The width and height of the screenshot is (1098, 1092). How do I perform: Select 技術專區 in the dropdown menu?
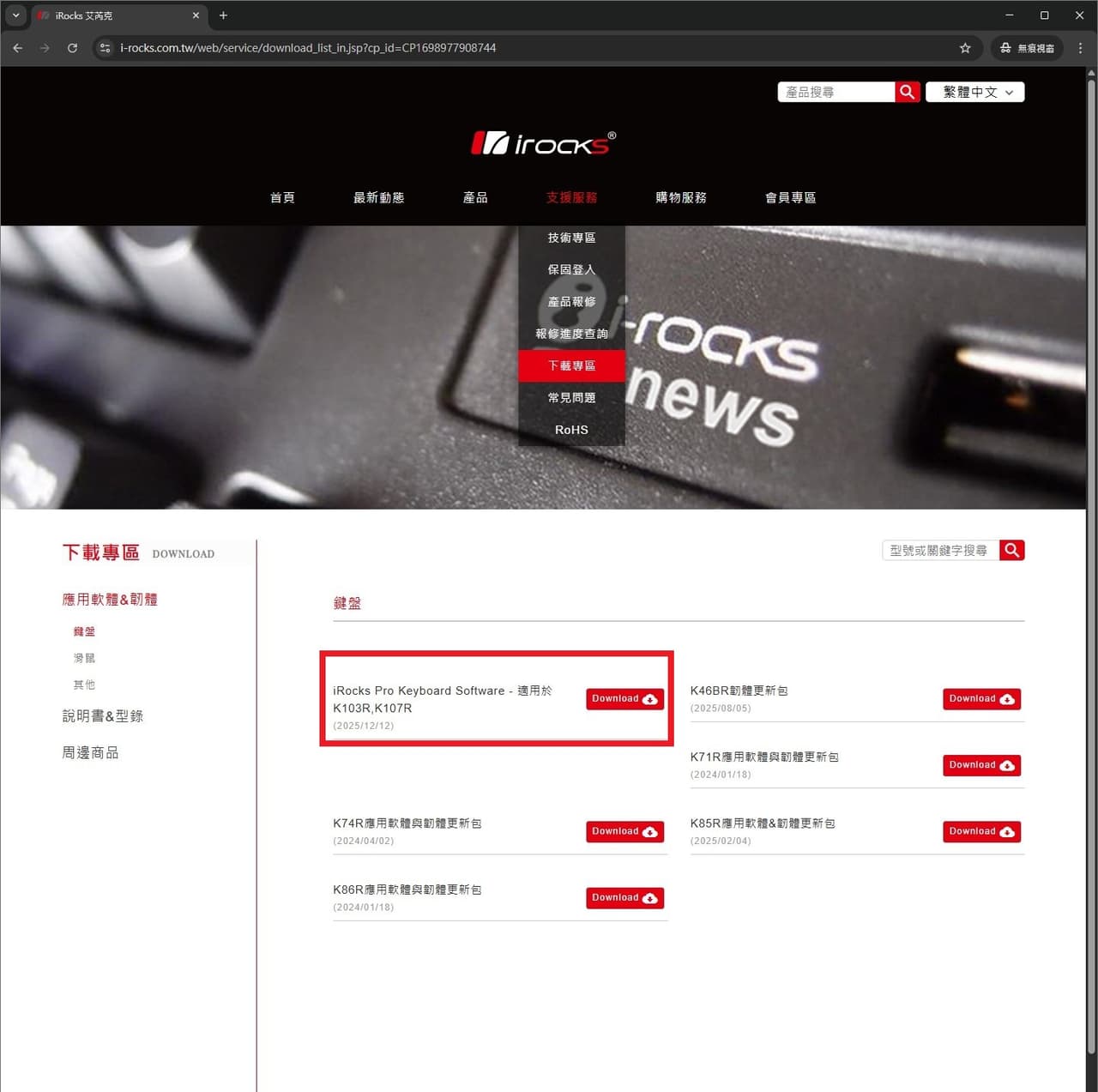pos(571,238)
